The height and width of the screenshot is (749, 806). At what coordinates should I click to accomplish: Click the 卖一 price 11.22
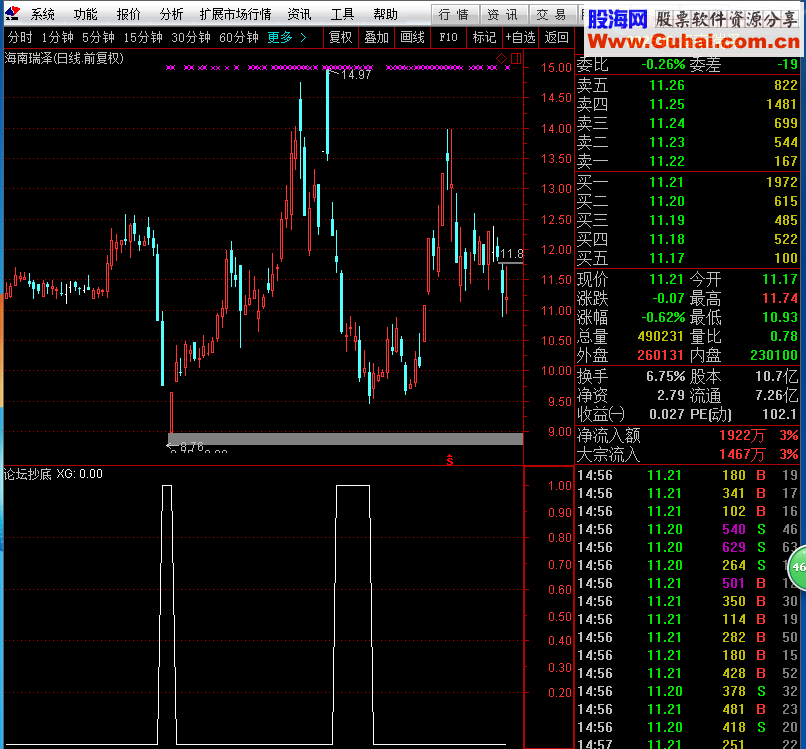click(667, 161)
